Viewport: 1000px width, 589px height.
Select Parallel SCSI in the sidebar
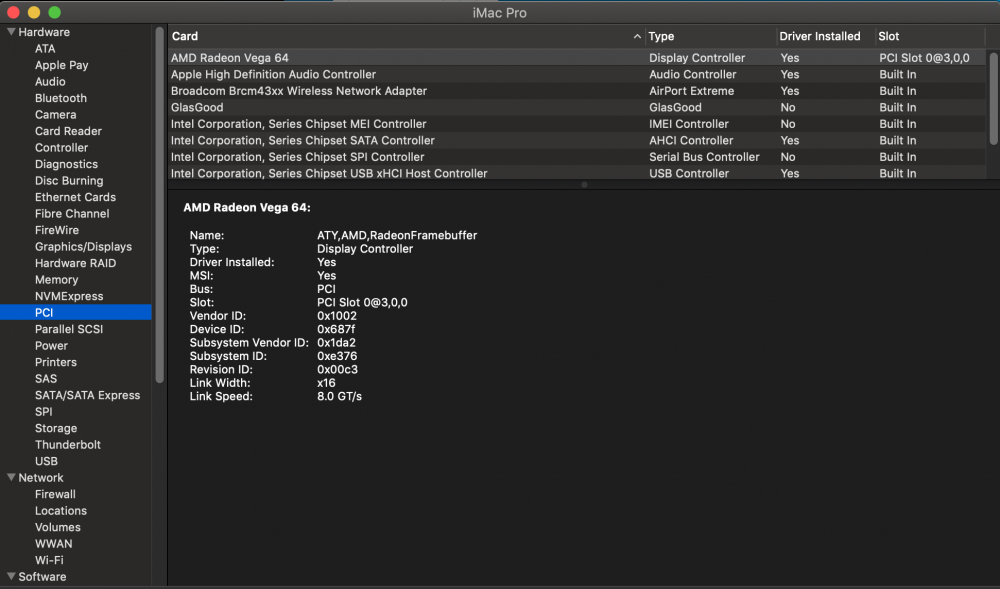click(69, 330)
